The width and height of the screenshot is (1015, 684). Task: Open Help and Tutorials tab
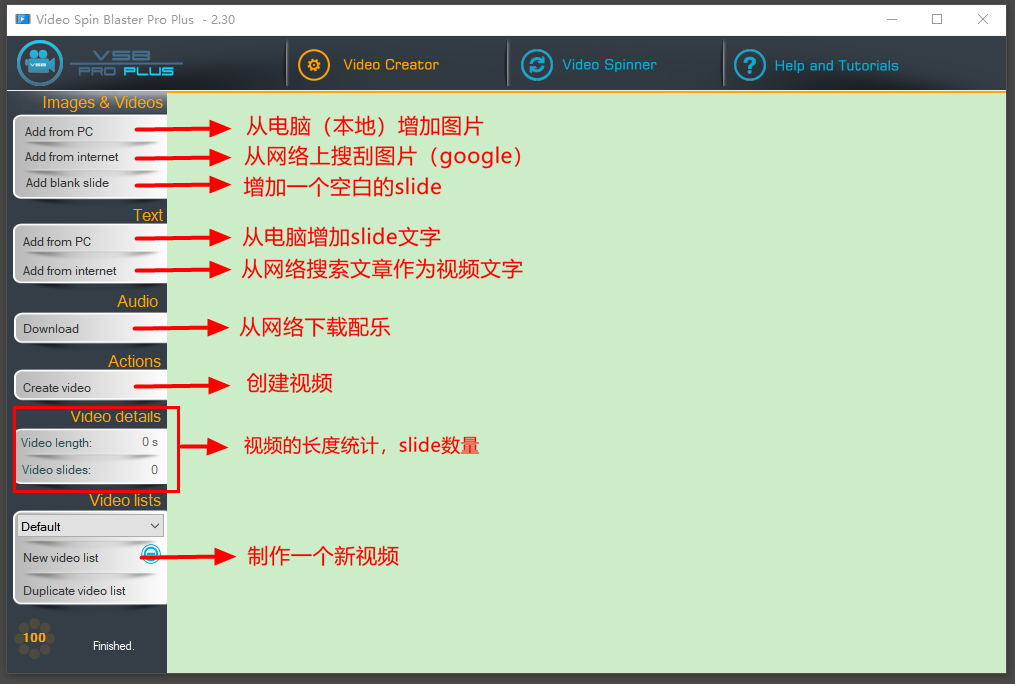click(x=836, y=65)
